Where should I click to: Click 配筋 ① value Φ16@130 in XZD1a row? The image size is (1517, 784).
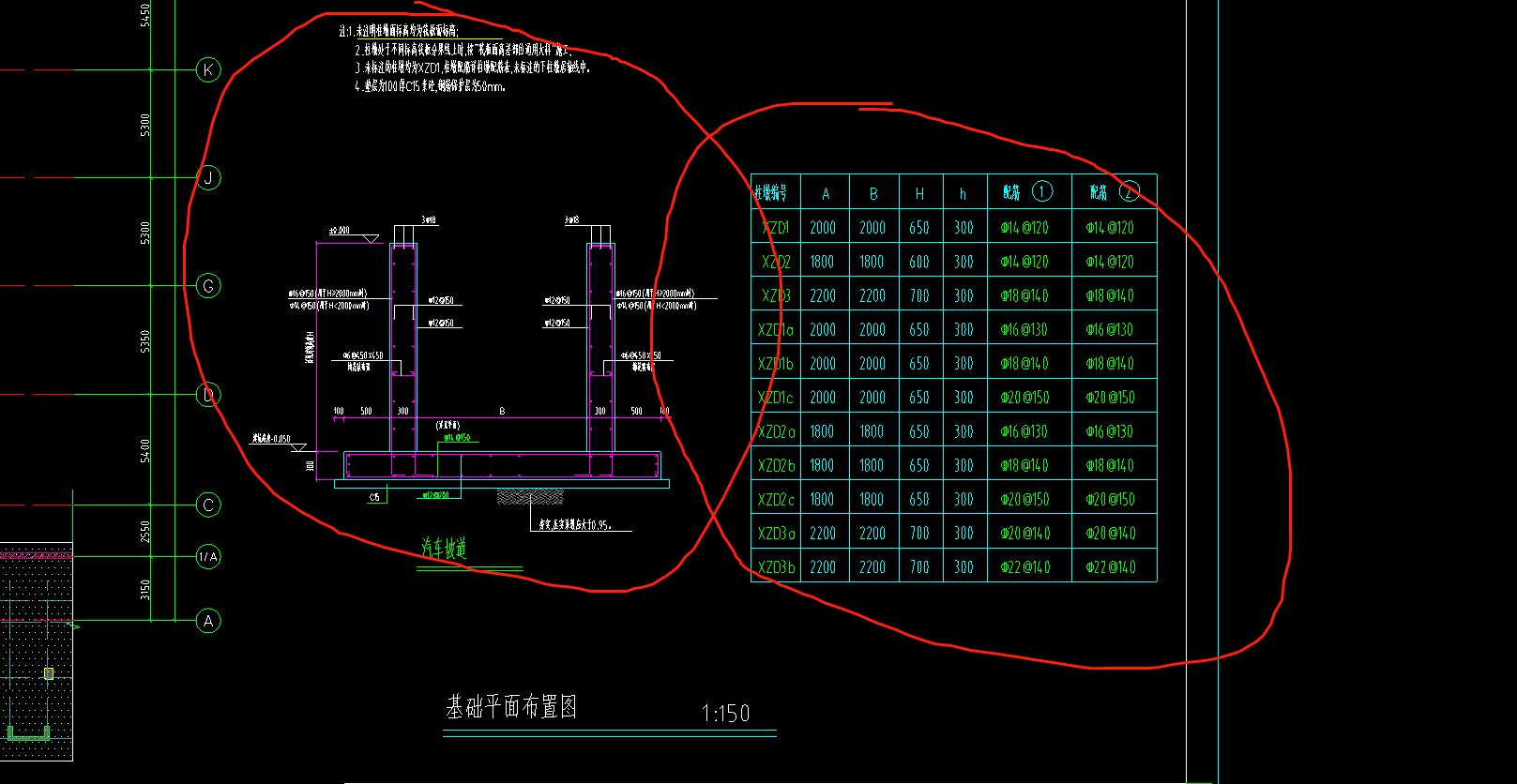tap(1024, 330)
